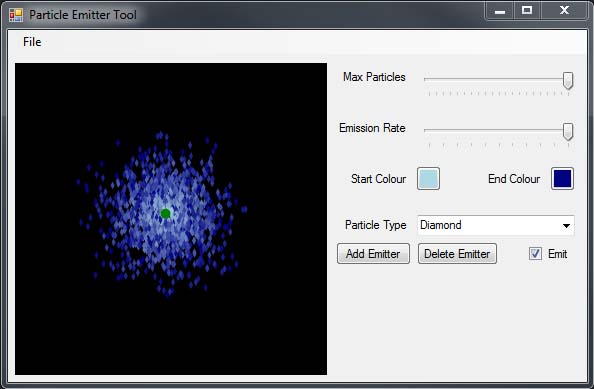The height and width of the screenshot is (389, 594).
Task: Uncheck the Emit checkbox
Action: (x=535, y=253)
